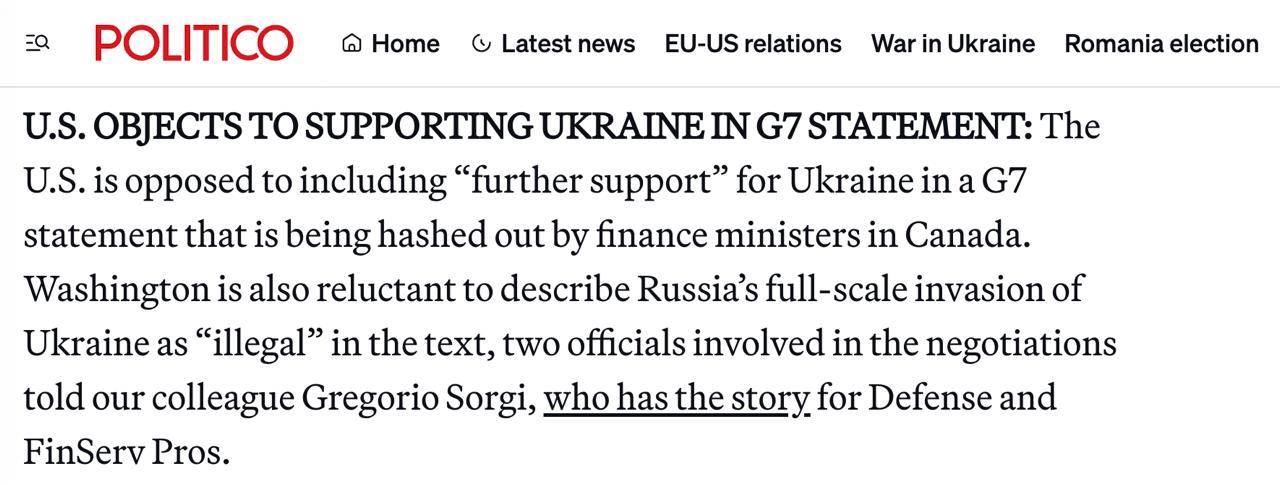Click the POLITICO logo

[x=194, y=44]
